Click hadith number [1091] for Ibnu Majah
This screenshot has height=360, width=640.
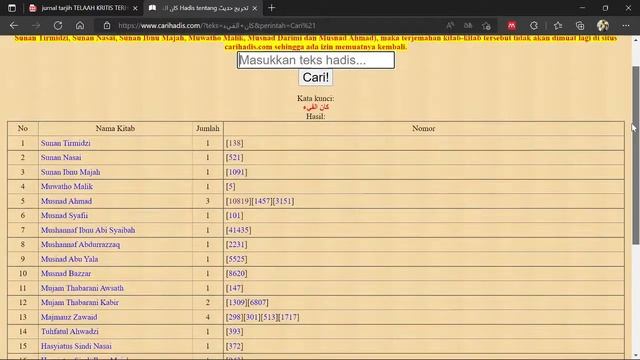236,172
